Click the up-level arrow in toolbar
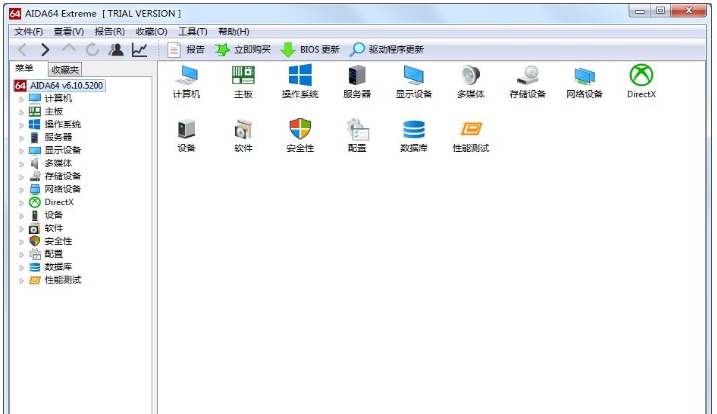717x414 pixels. (x=69, y=48)
